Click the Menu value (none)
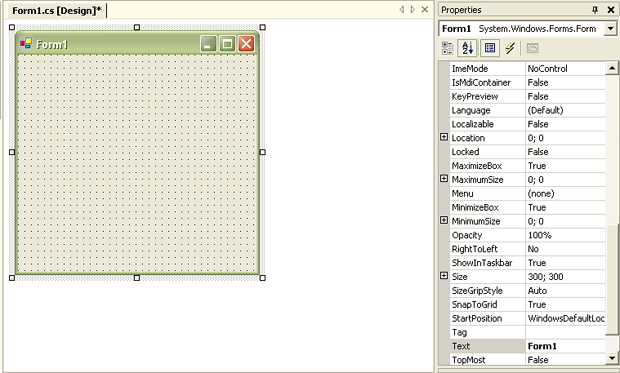 coord(541,193)
